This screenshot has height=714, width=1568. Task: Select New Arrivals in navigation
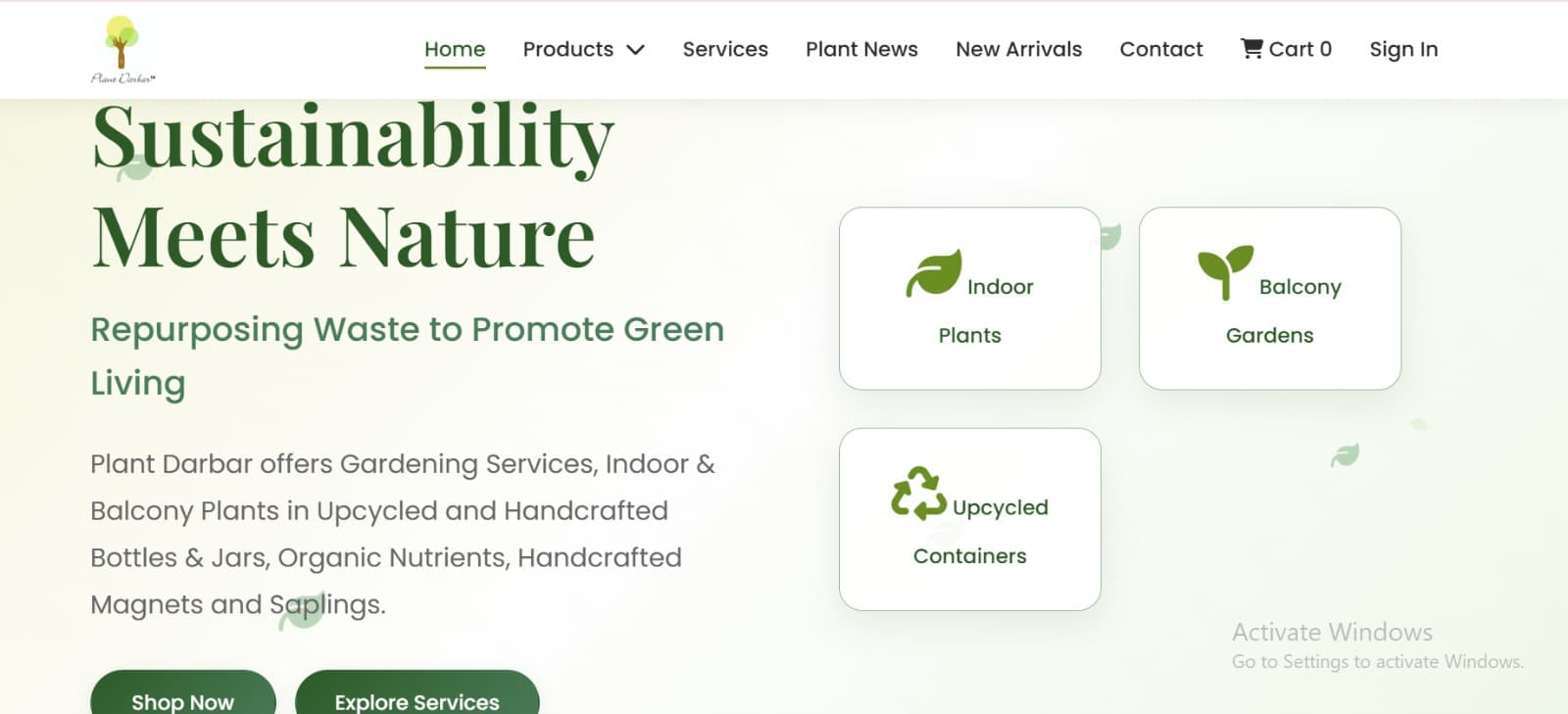[1018, 49]
